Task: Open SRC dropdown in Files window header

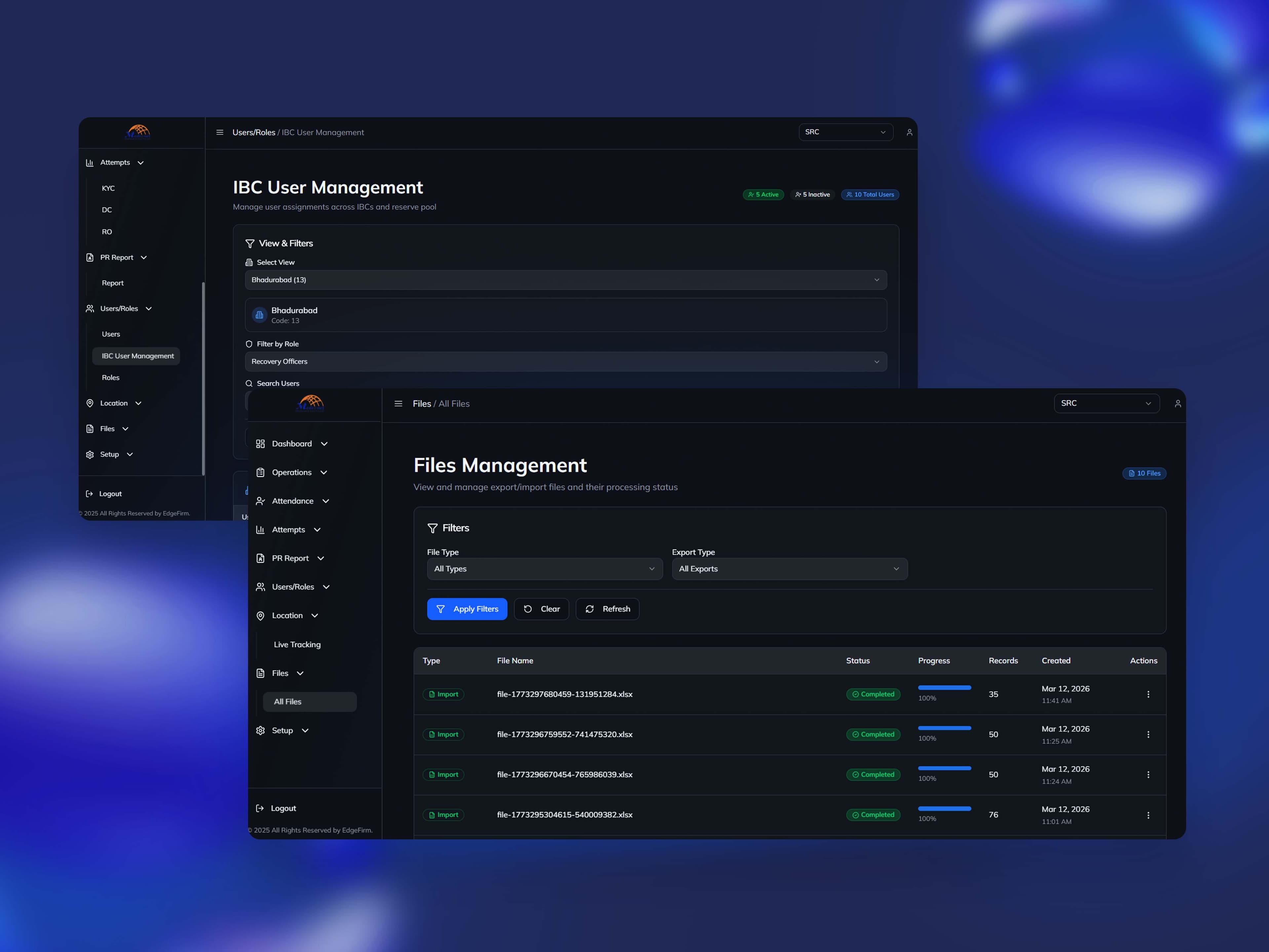Action: click(x=1107, y=404)
